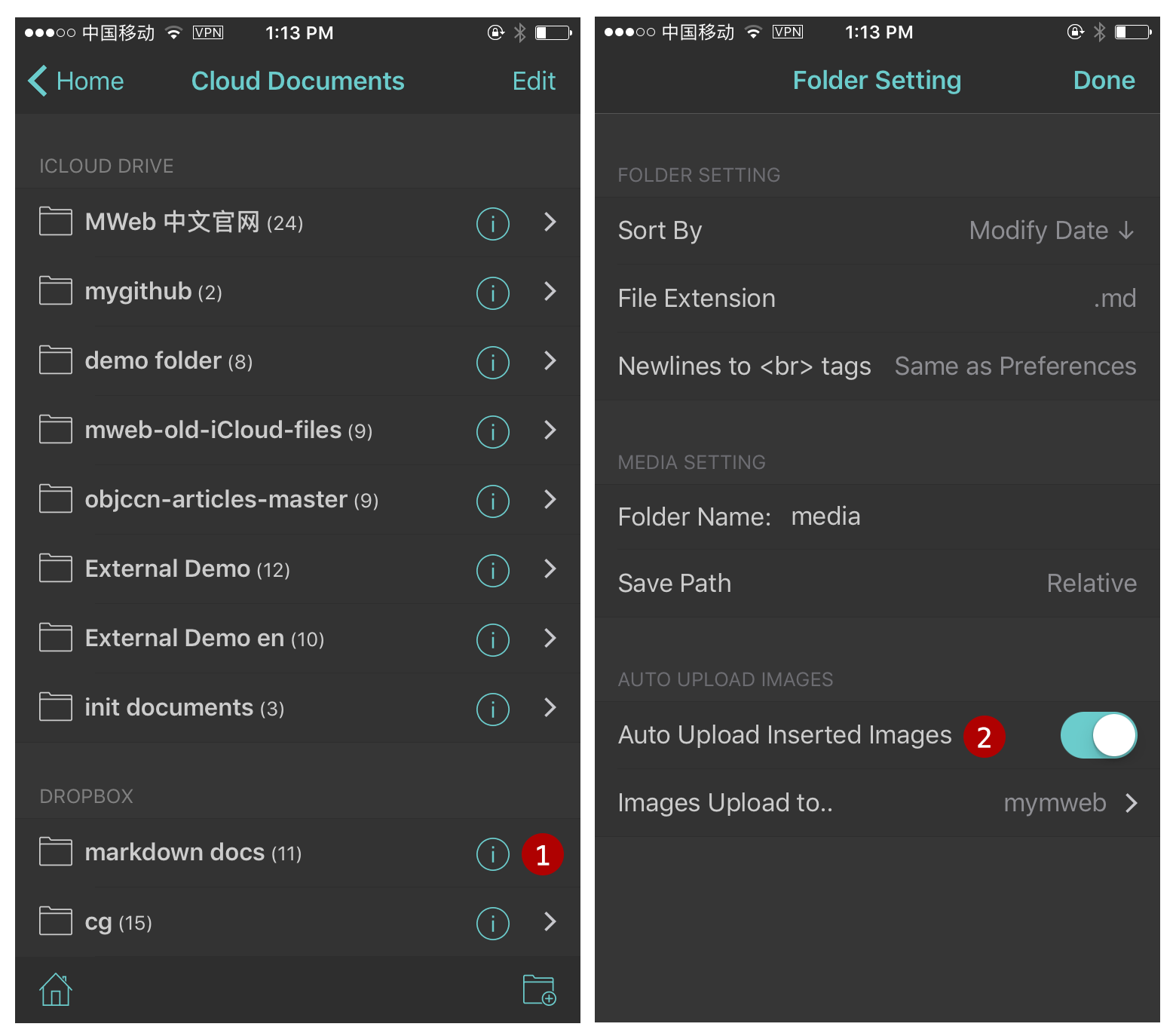This screenshot has height=1036, width=1176.
Task: Show info for init documents folder
Action: (492, 709)
